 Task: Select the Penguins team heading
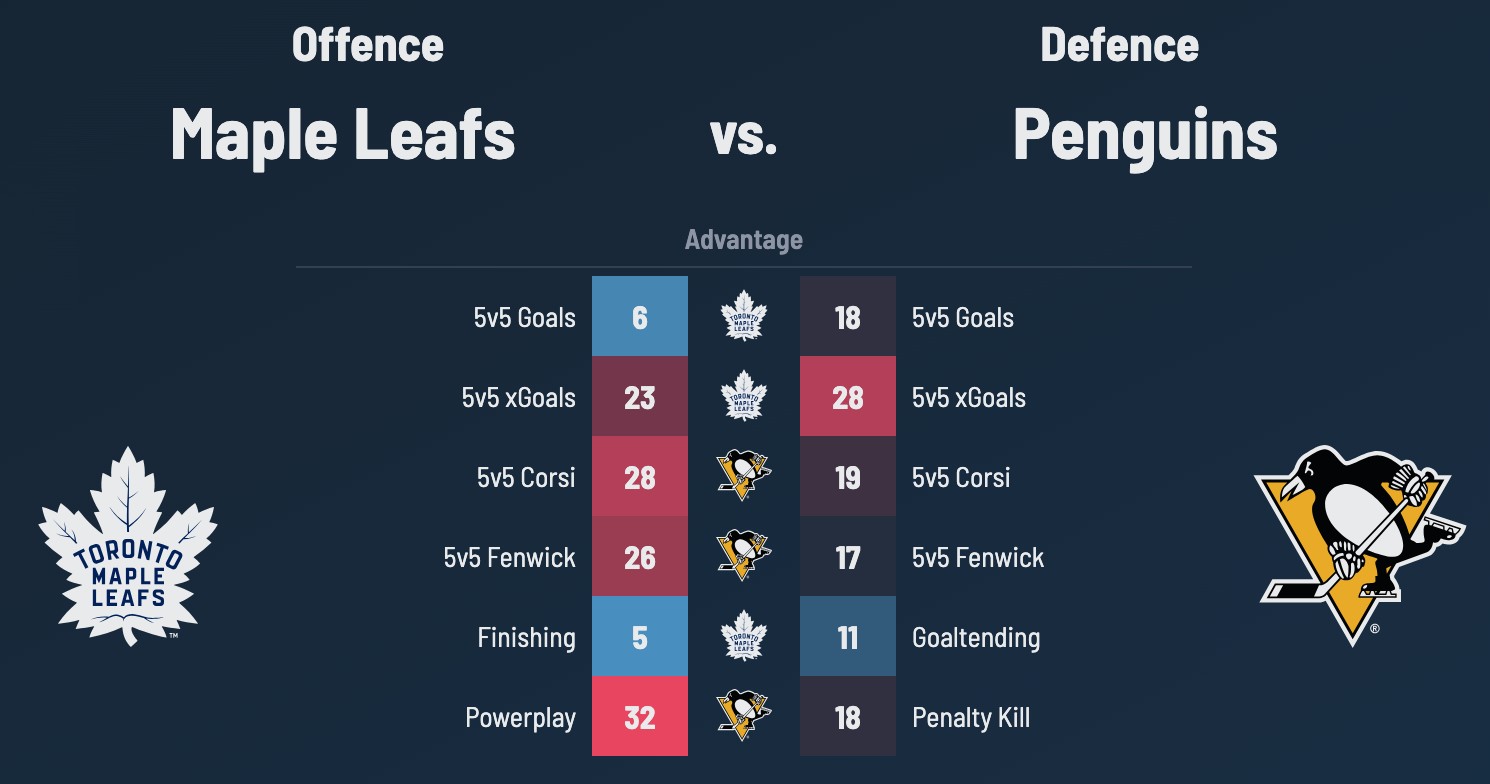pyautogui.click(x=1145, y=134)
